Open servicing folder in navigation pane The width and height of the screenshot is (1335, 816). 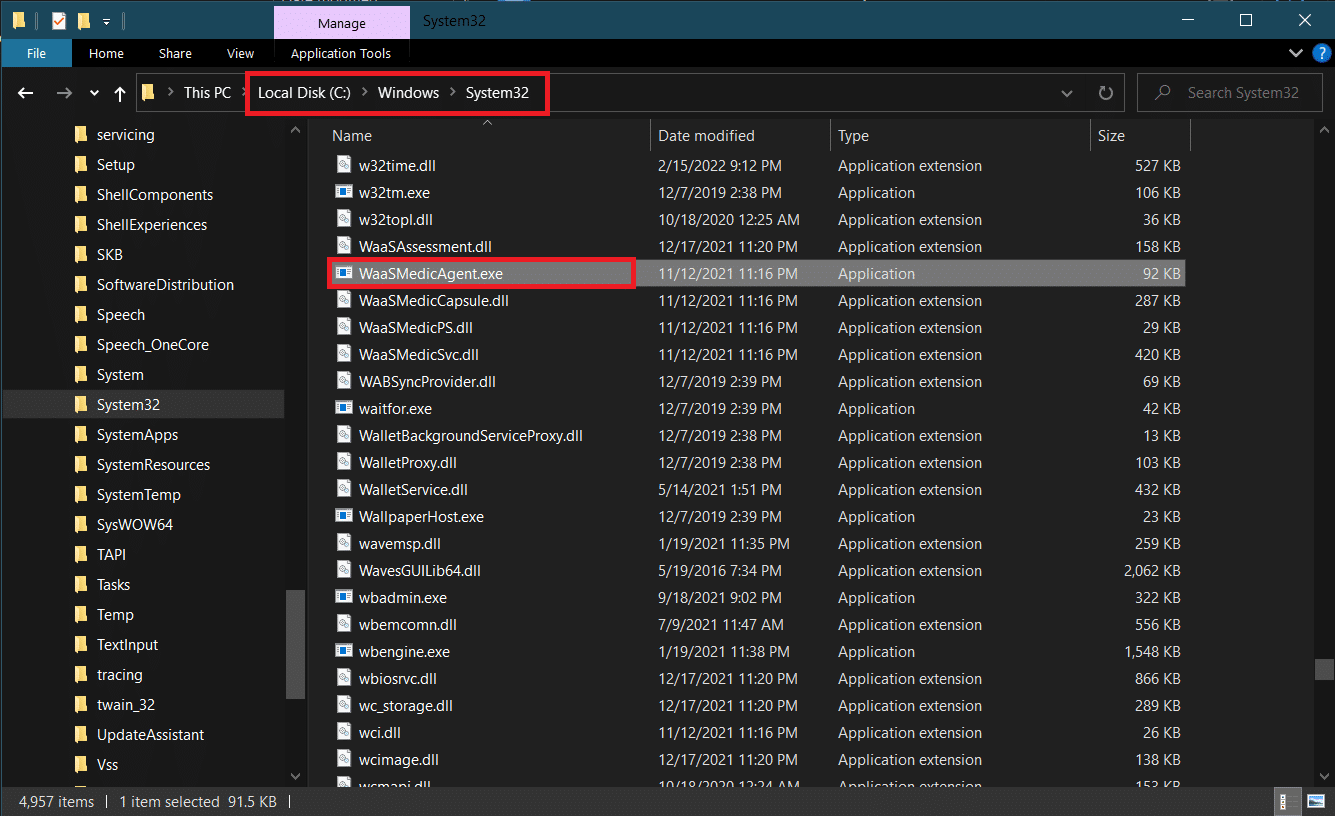tap(125, 135)
